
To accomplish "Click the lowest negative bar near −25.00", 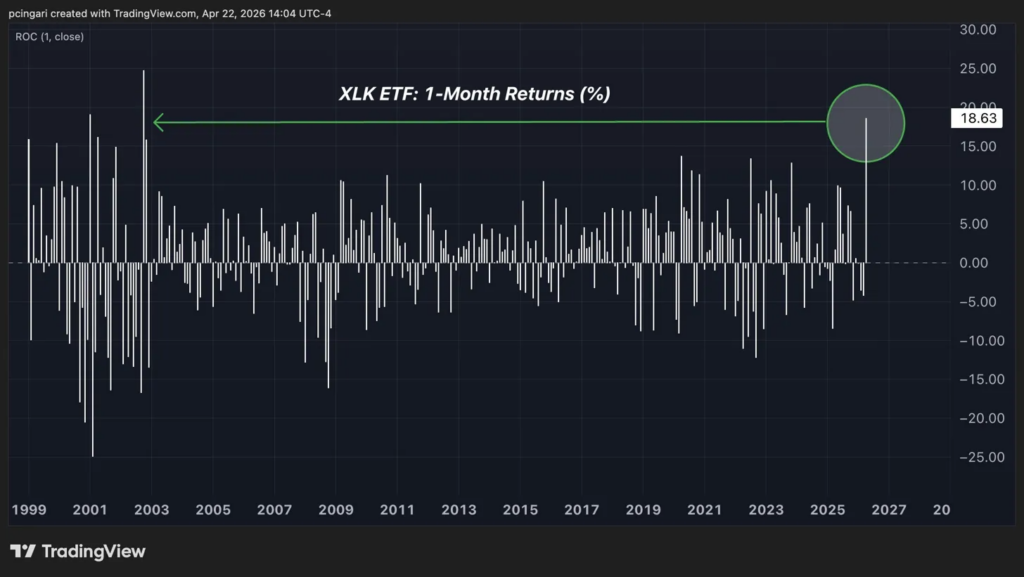I will coord(93,360).
